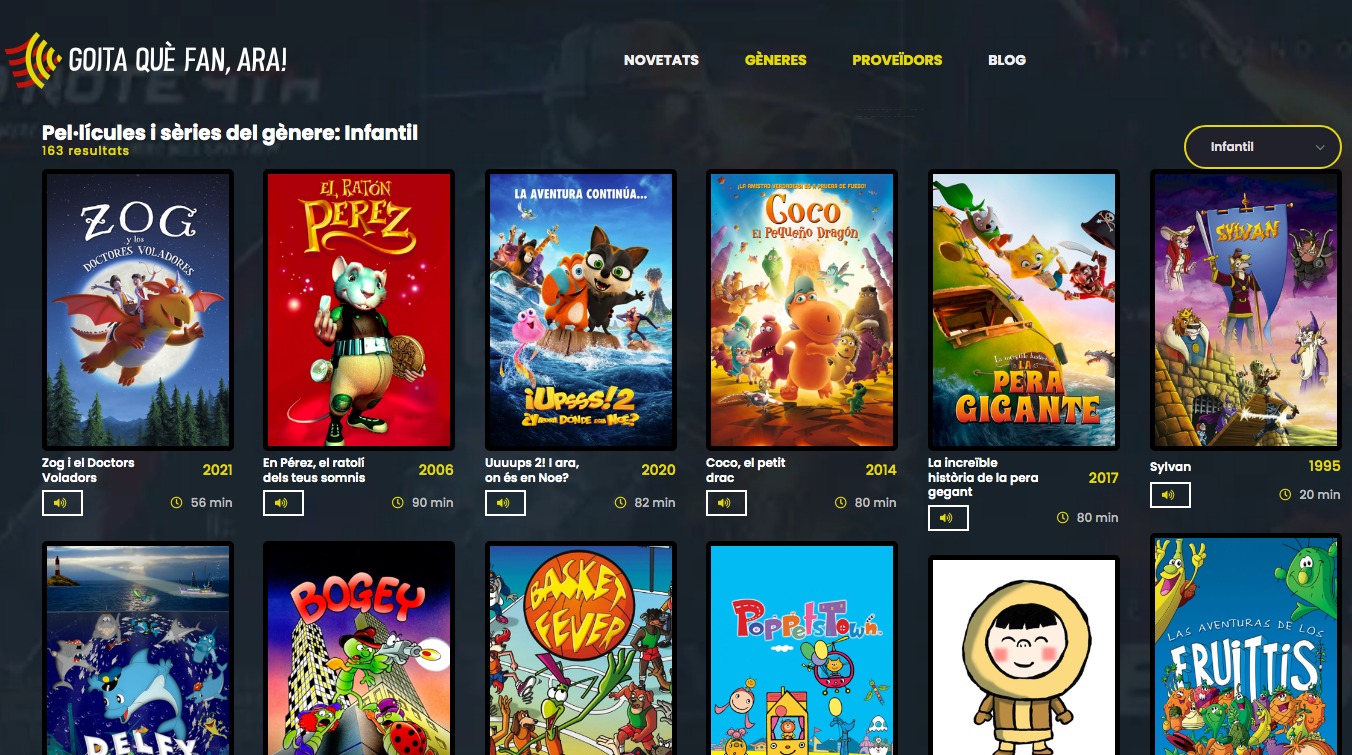This screenshot has height=755, width=1352.
Task: Click the year 2017 next to pera gegant
Action: click(1104, 478)
